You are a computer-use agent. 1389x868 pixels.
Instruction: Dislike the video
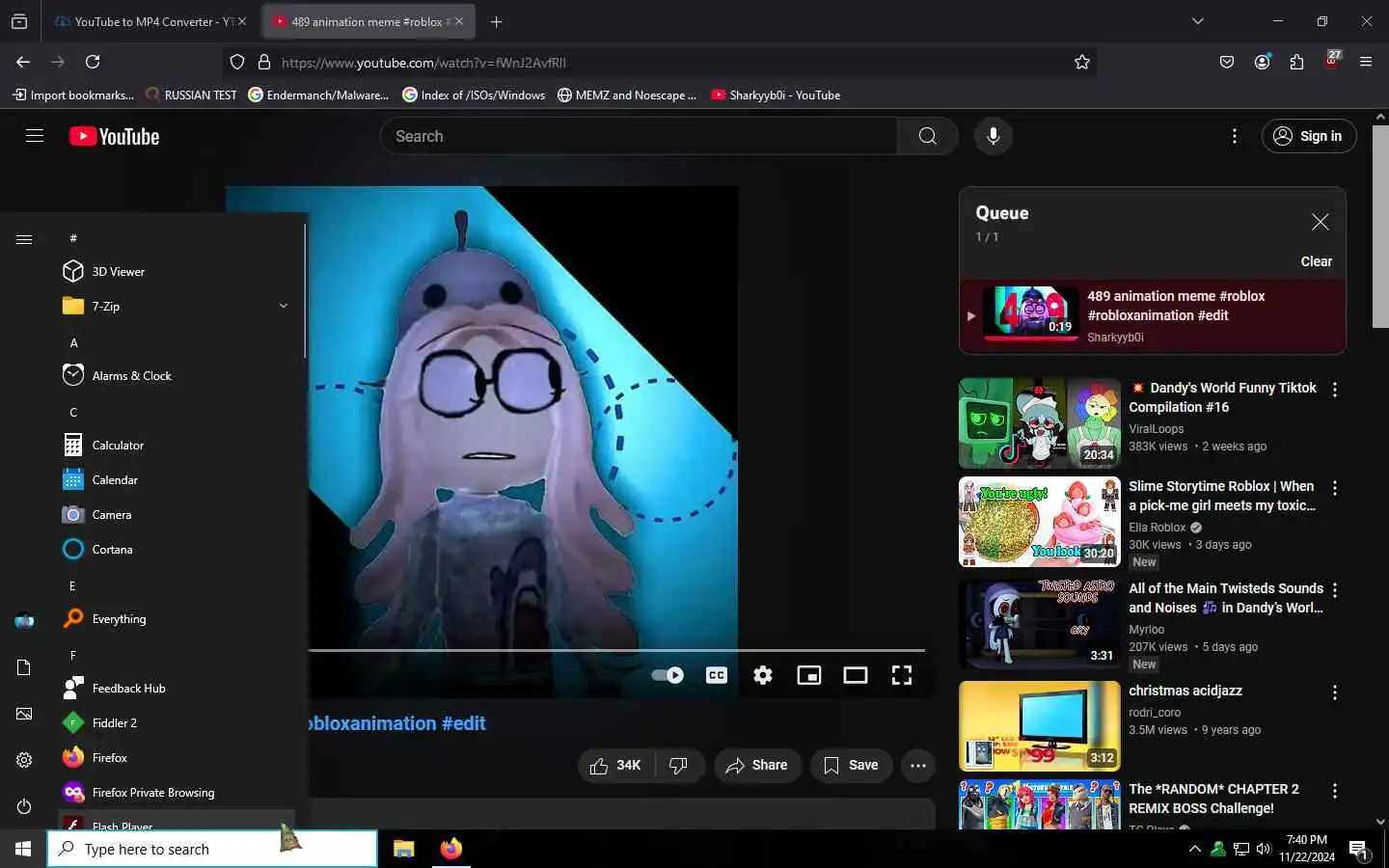point(679,766)
